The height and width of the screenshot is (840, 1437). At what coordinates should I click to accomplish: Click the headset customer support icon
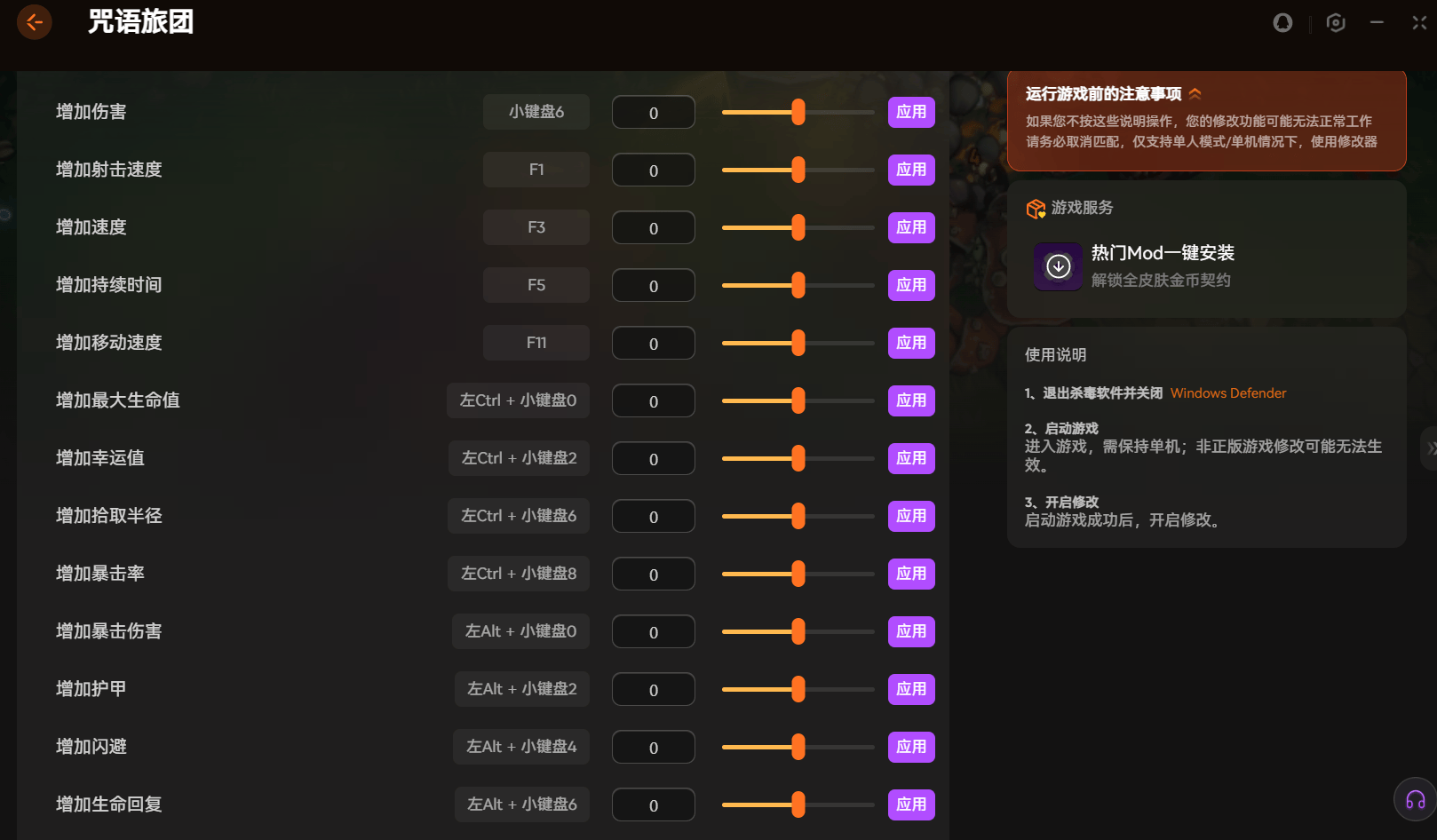[x=1415, y=800]
